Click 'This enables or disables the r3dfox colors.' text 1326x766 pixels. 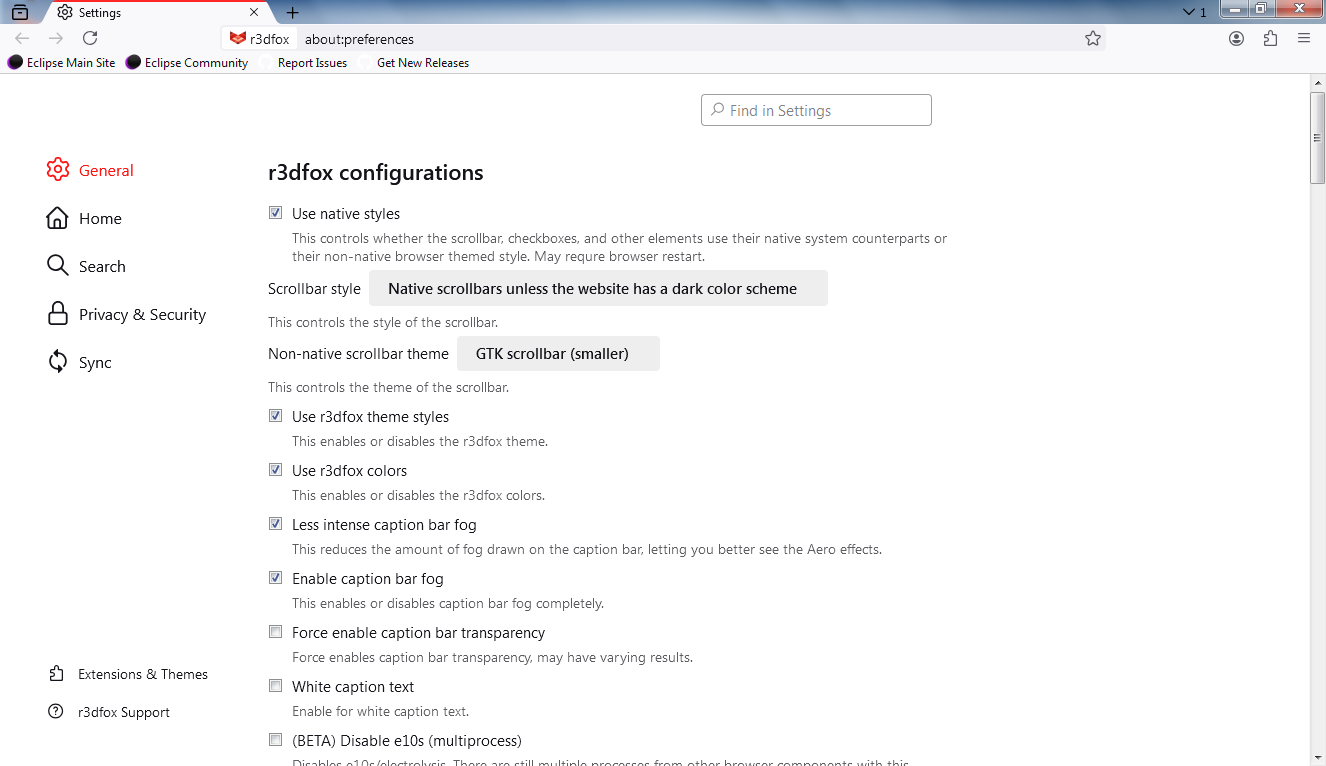418,495
